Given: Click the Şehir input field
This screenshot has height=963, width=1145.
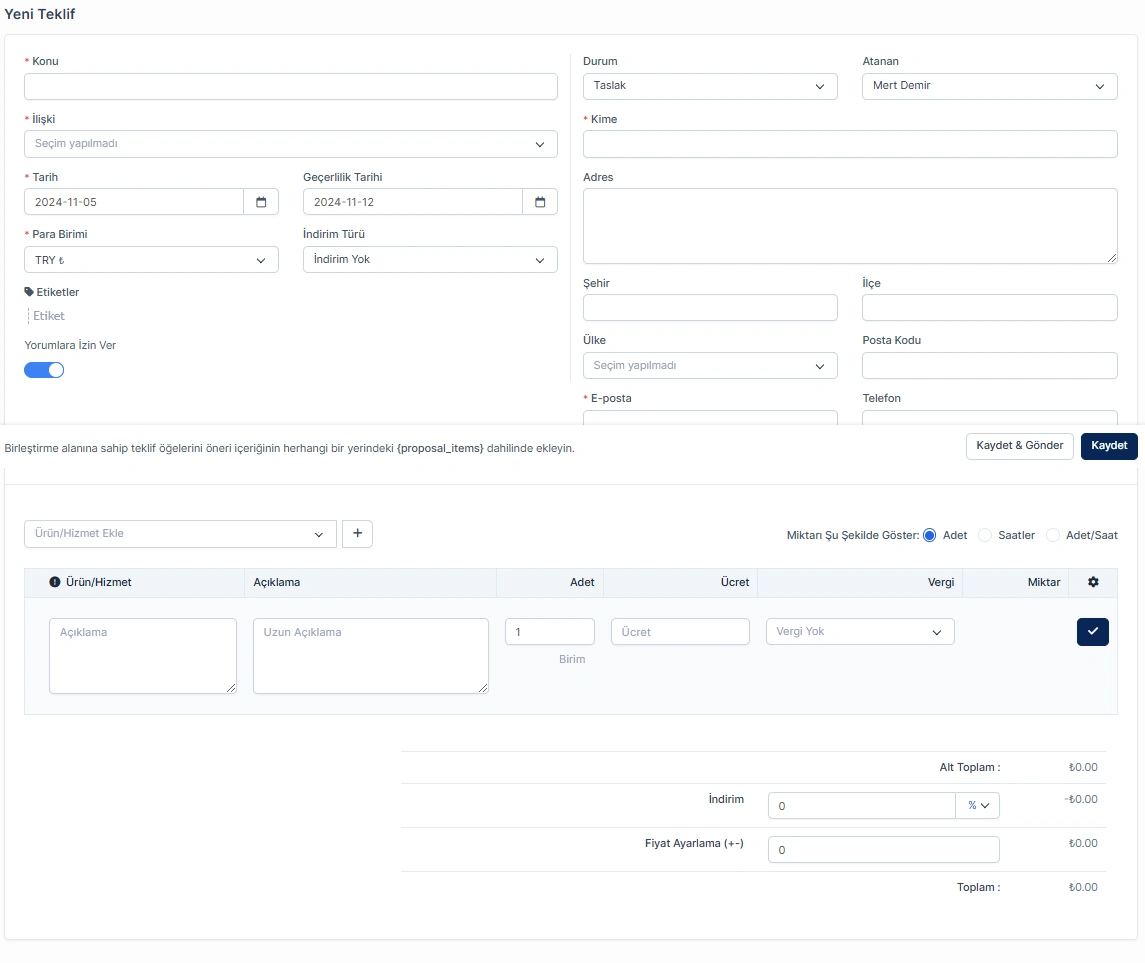Looking at the screenshot, I should pyautogui.click(x=710, y=307).
